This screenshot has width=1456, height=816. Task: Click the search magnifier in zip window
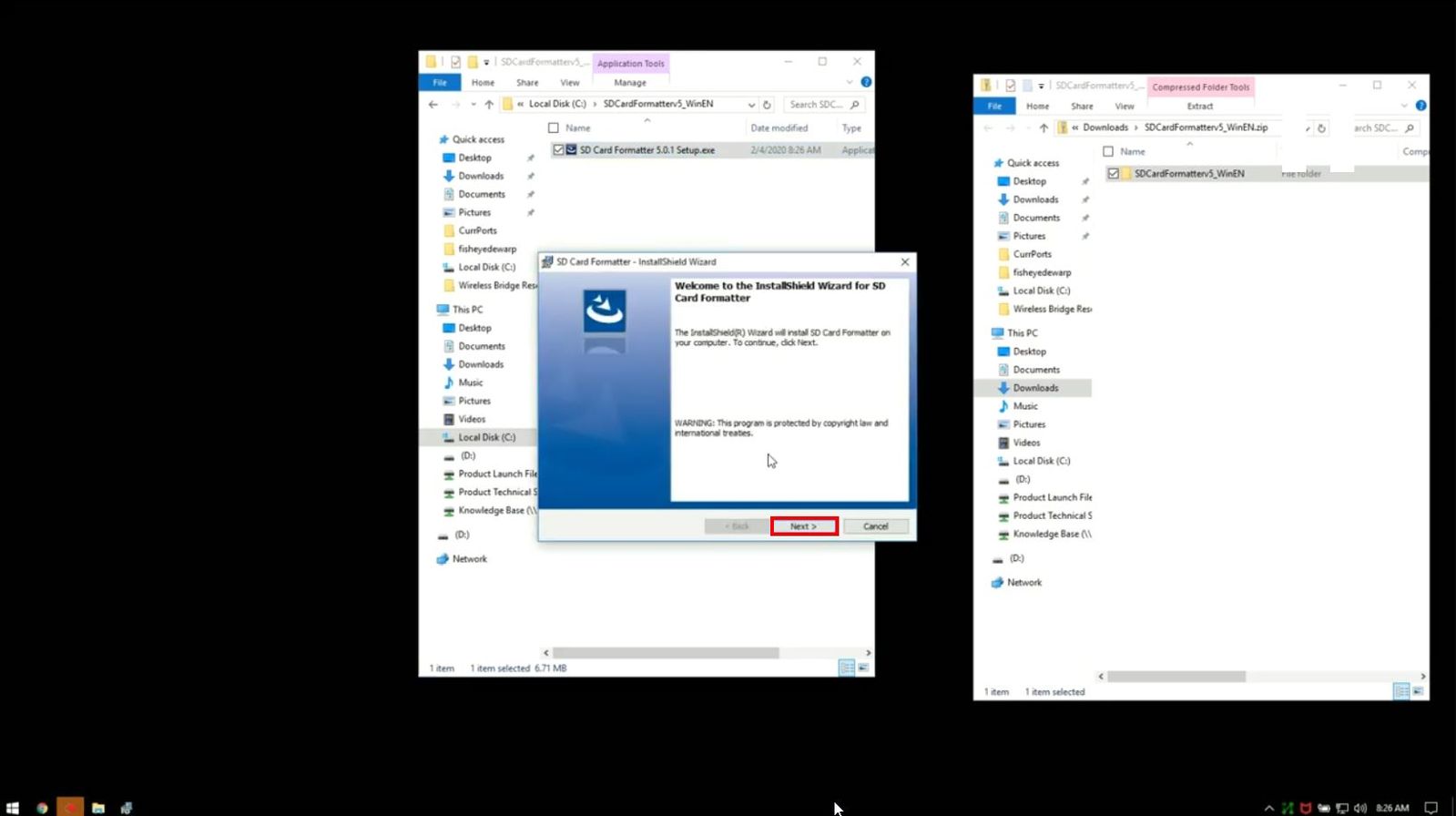click(x=1410, y=128)
